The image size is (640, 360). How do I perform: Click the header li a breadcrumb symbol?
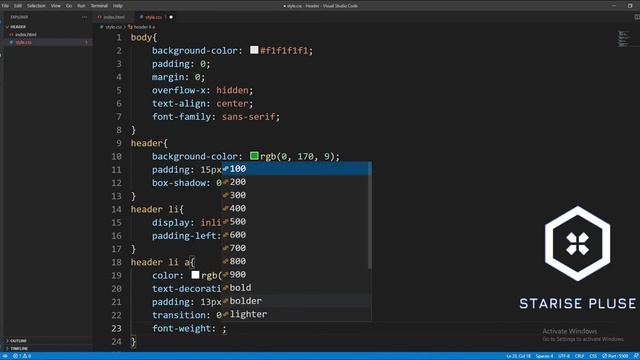144,27
